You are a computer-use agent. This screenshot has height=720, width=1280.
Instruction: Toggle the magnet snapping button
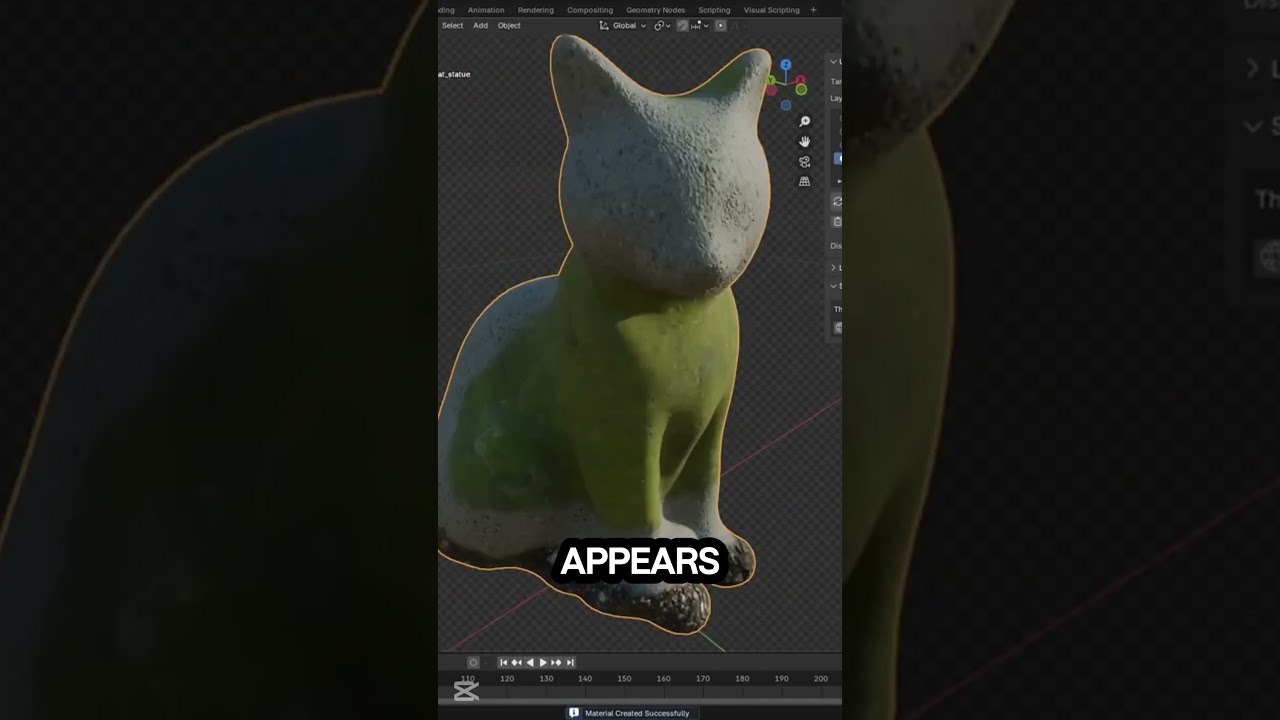(x=682, y=26)
